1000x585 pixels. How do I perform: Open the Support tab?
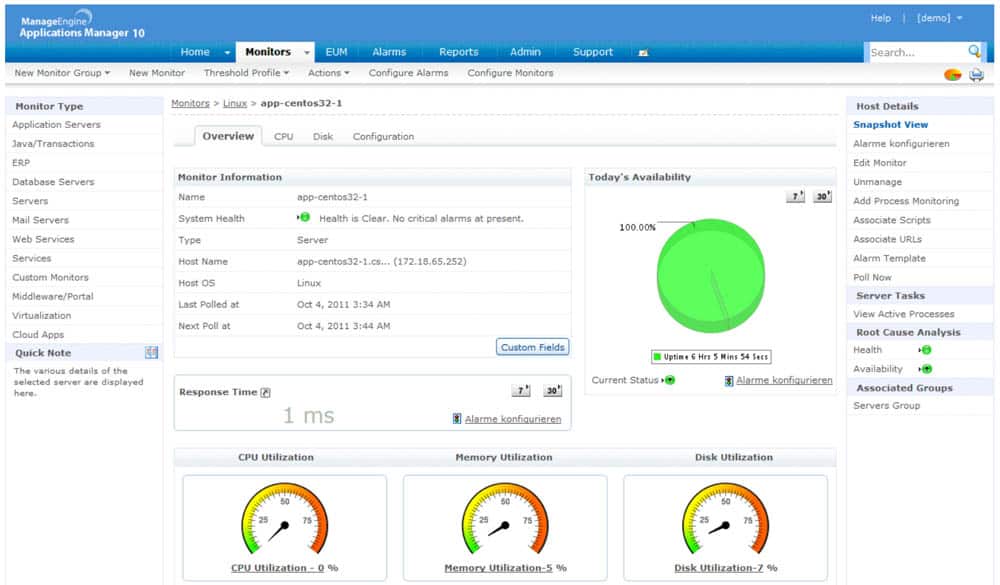(592, 52)
